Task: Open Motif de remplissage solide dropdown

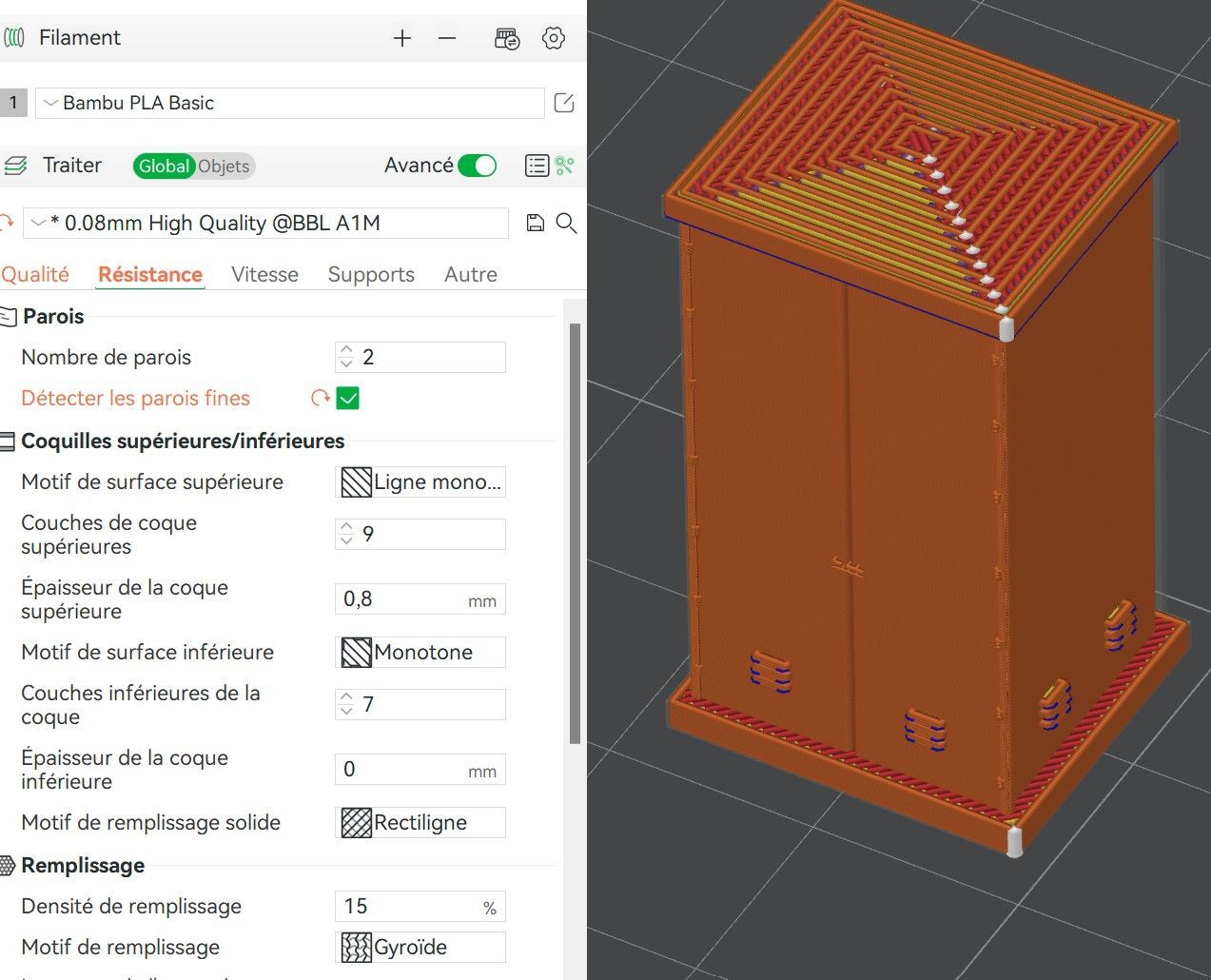Action: pos(420,822)
